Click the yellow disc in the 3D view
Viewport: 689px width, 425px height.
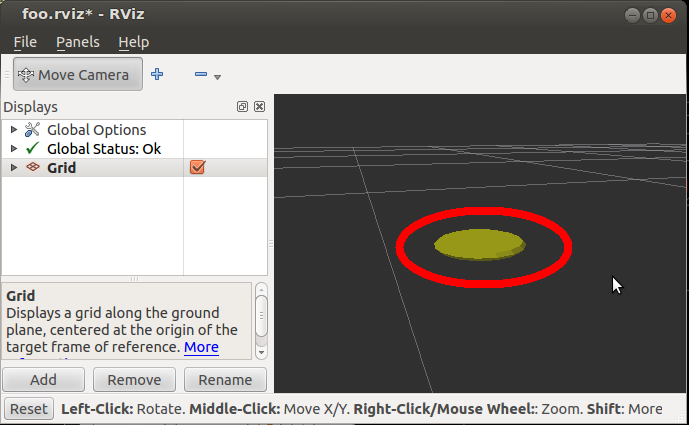pyautogui.click(x=479, y=243)
